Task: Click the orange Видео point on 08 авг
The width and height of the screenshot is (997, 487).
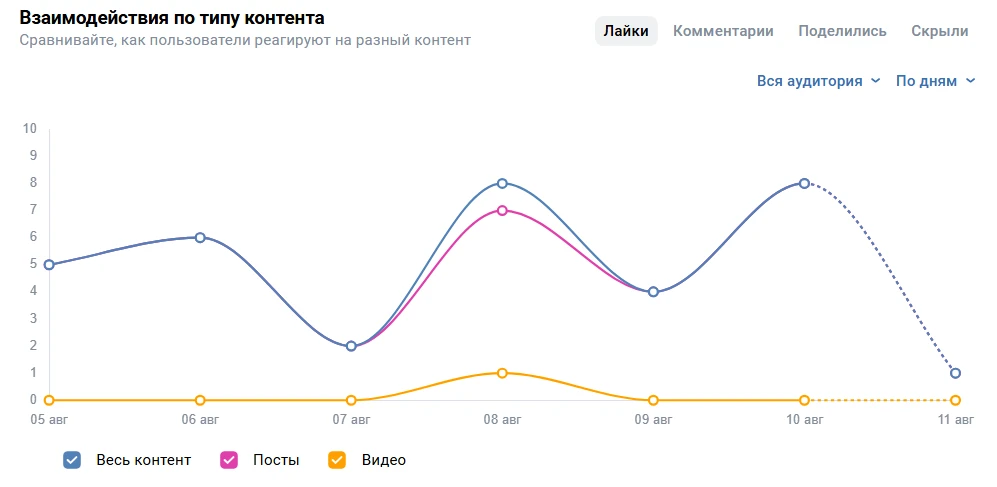Action: tap(502, 373)
